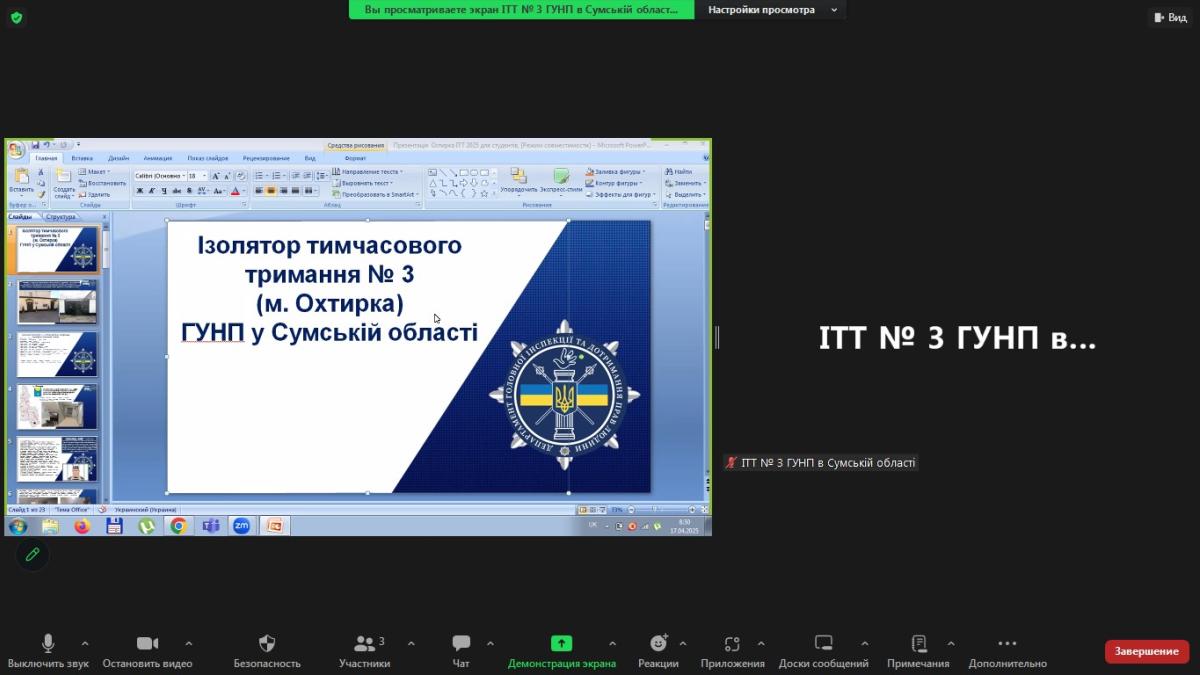
Task: Expand video settings arrow beside camera
Action: tap(189, 644)
